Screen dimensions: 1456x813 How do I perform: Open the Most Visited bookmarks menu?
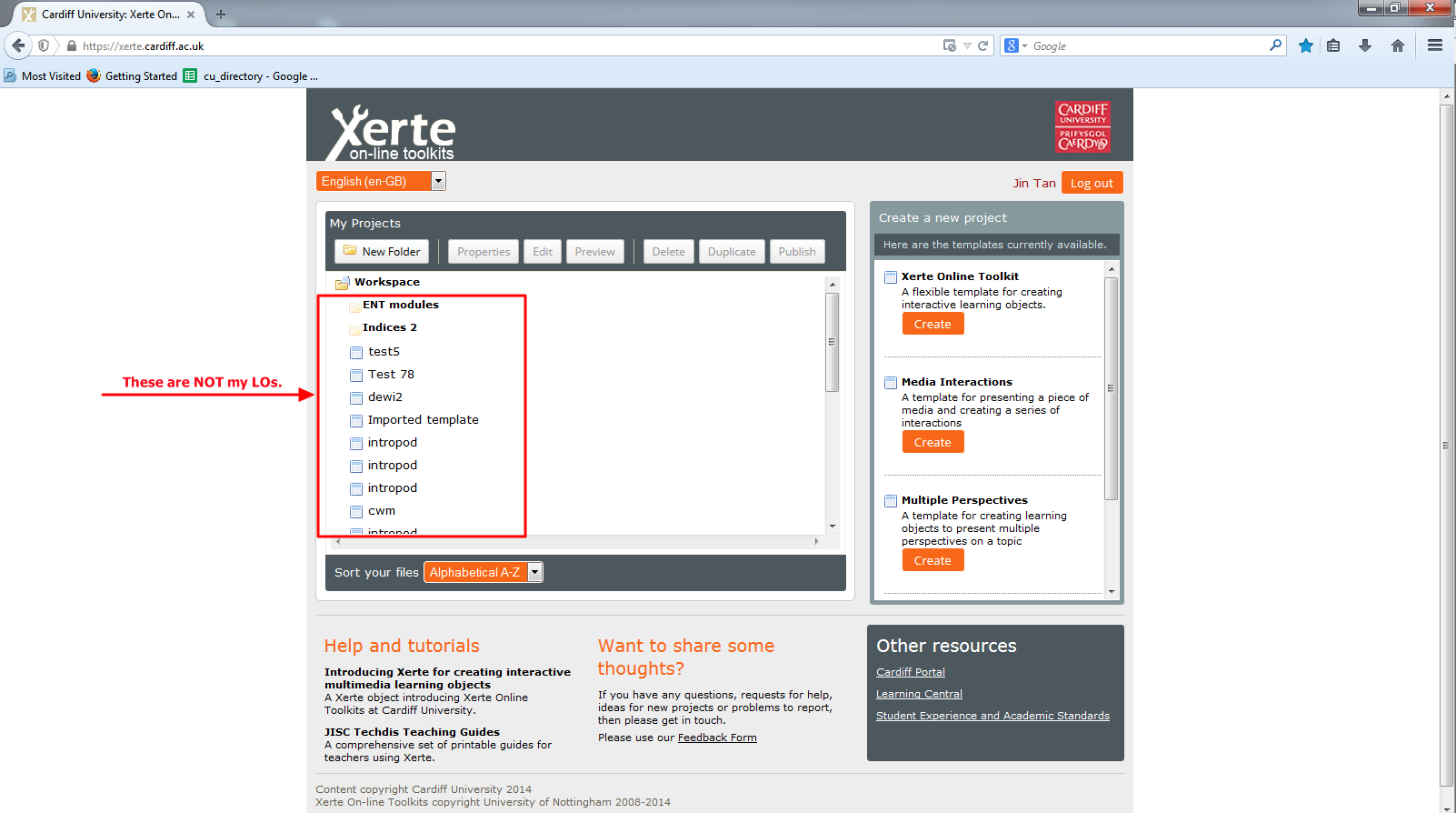[x=43, y=76]
